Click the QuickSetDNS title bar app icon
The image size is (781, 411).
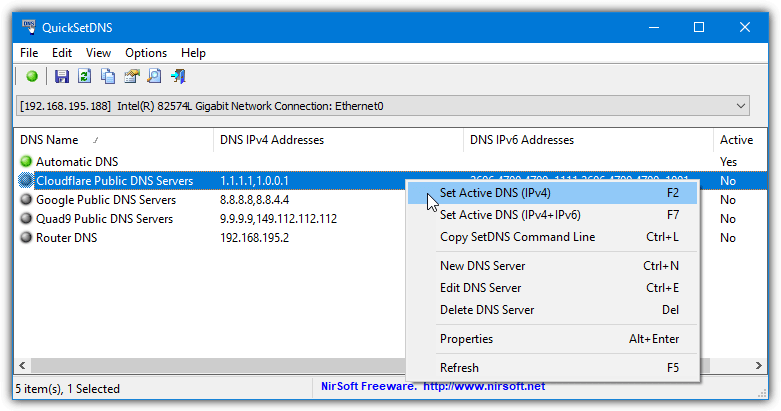(x=29, y=27)
